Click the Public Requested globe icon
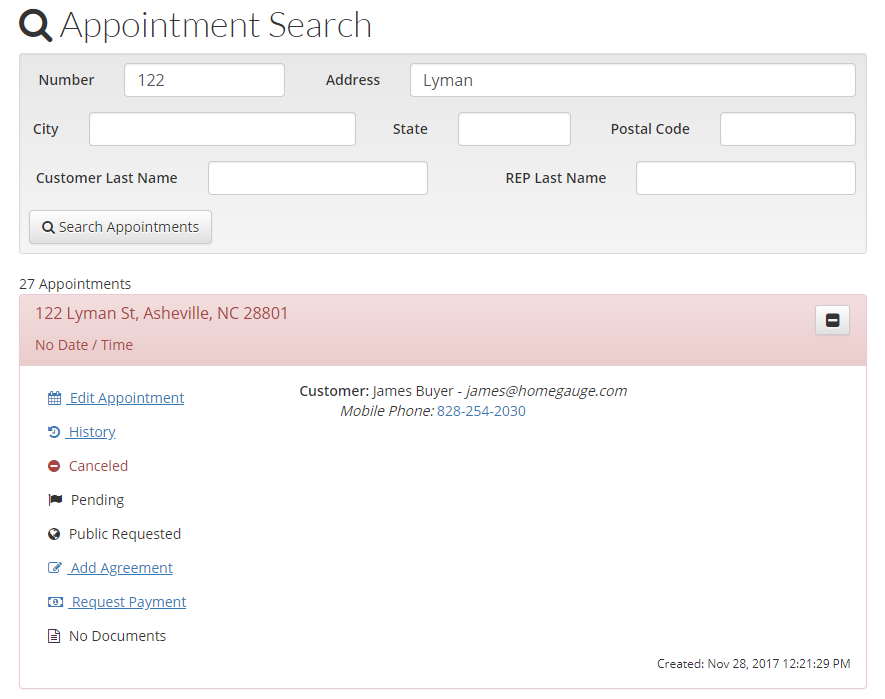The width and height of the screenshot is (885, 699). click(54, 534)
